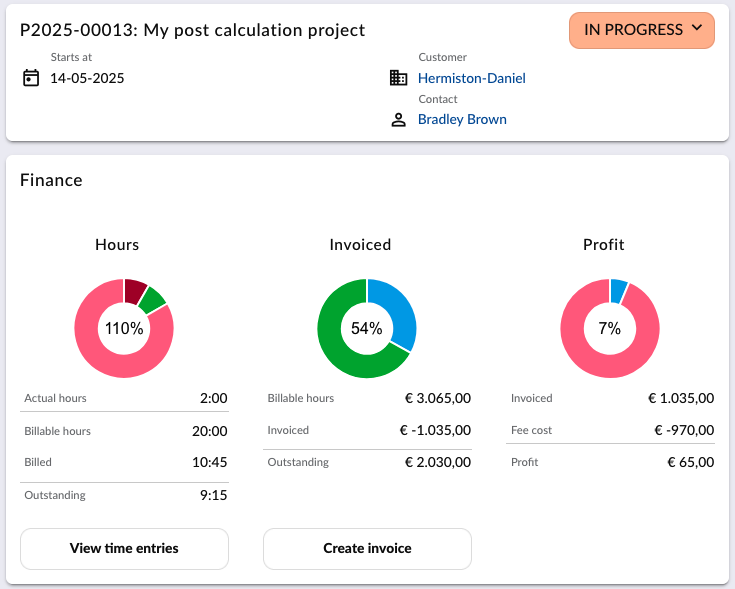The image size is (735, 589).
Task: Click the calendar icon beside the start date
Action: [31, 78]
